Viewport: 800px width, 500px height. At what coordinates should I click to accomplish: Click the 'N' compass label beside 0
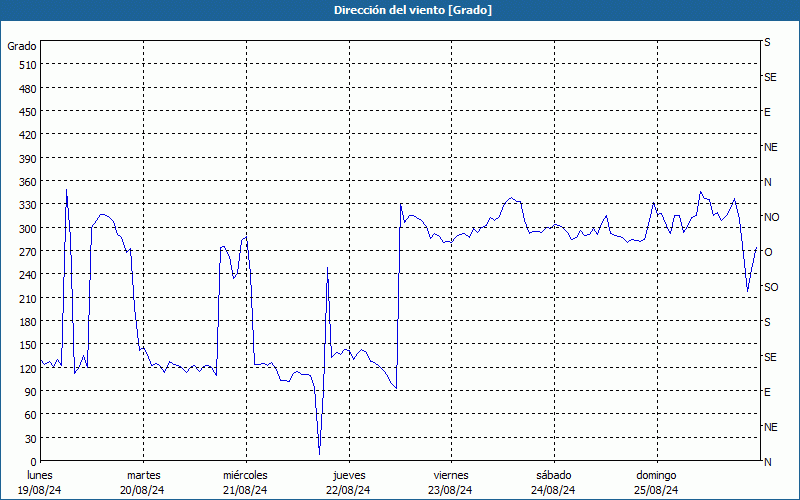(768, 462)
